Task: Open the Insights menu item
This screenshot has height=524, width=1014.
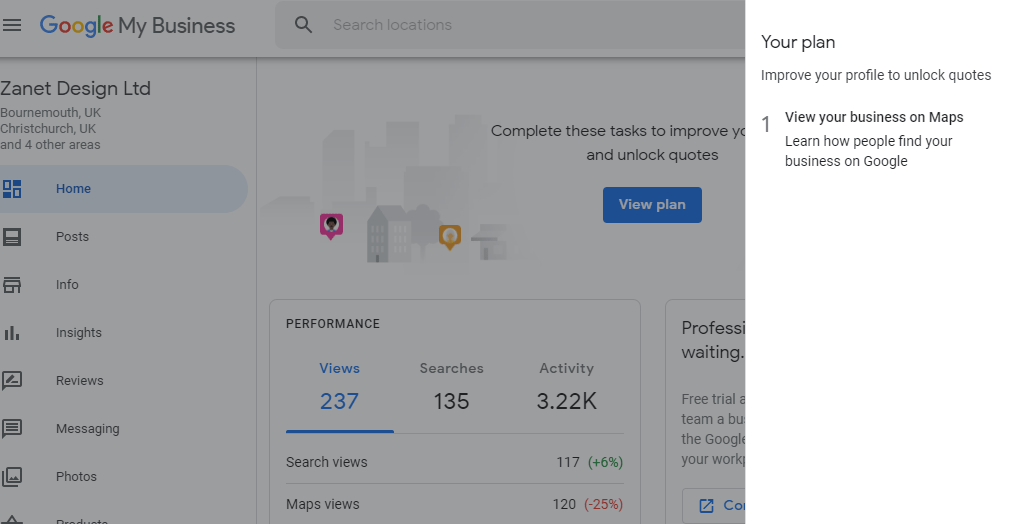Action: pos(79,333)
